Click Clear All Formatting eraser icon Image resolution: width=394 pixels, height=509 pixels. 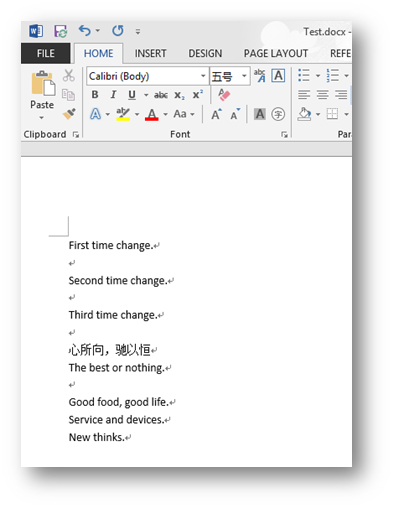click(224, 95)
